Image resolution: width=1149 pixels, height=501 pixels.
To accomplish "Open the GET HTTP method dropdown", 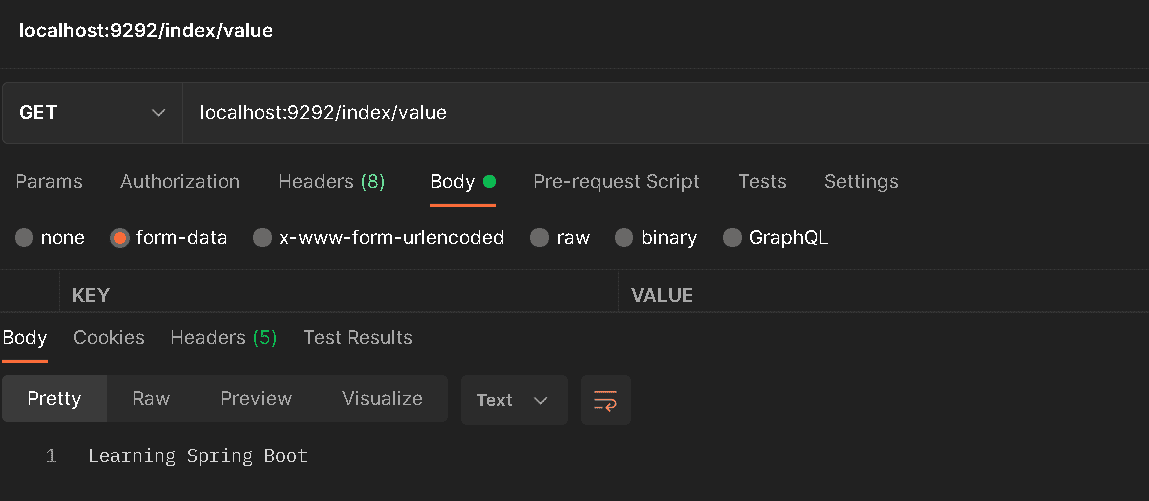I will click(x=92, y=113).
